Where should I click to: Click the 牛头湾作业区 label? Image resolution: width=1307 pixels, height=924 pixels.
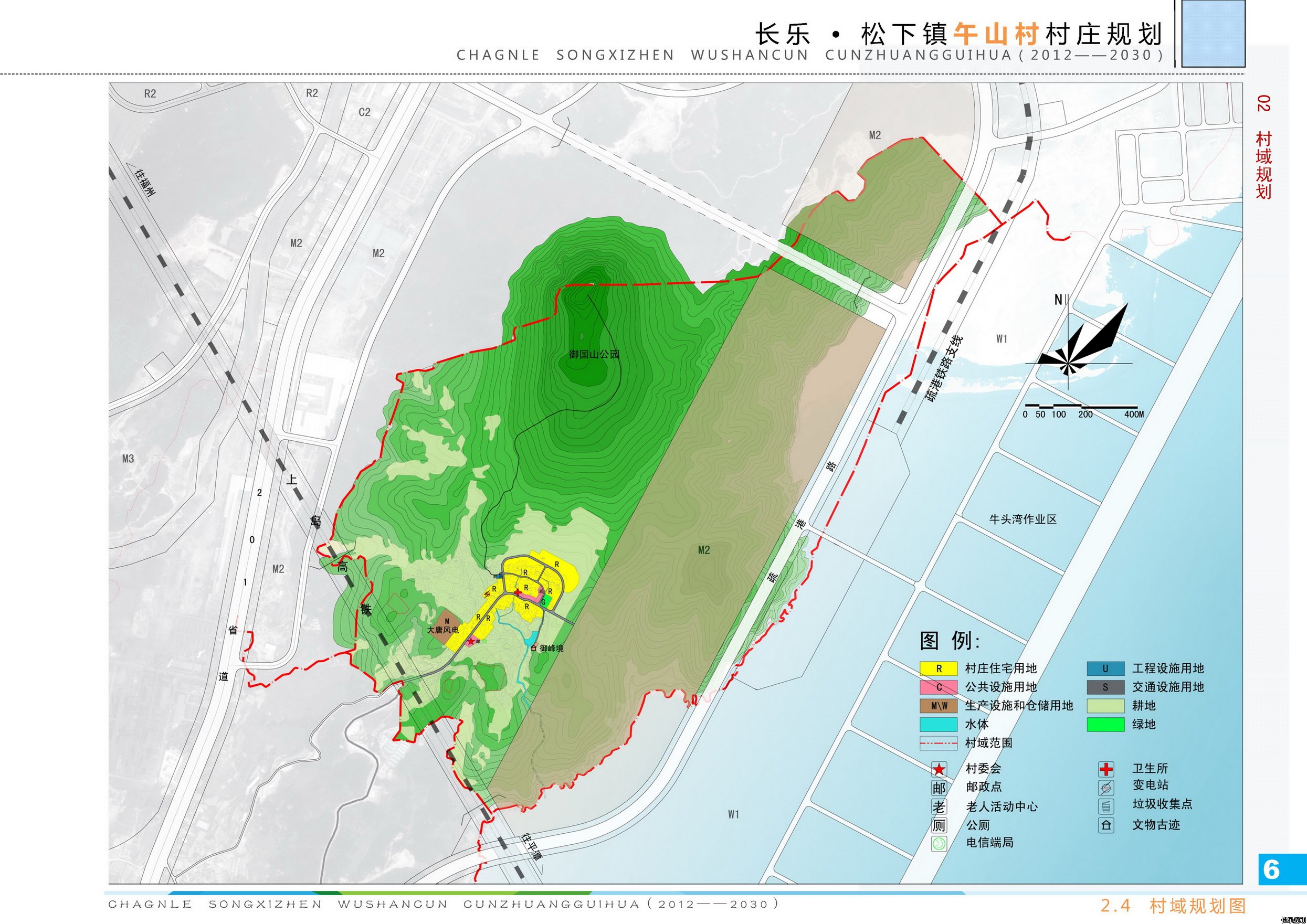pyautogui.click(x=1023, y=519)
